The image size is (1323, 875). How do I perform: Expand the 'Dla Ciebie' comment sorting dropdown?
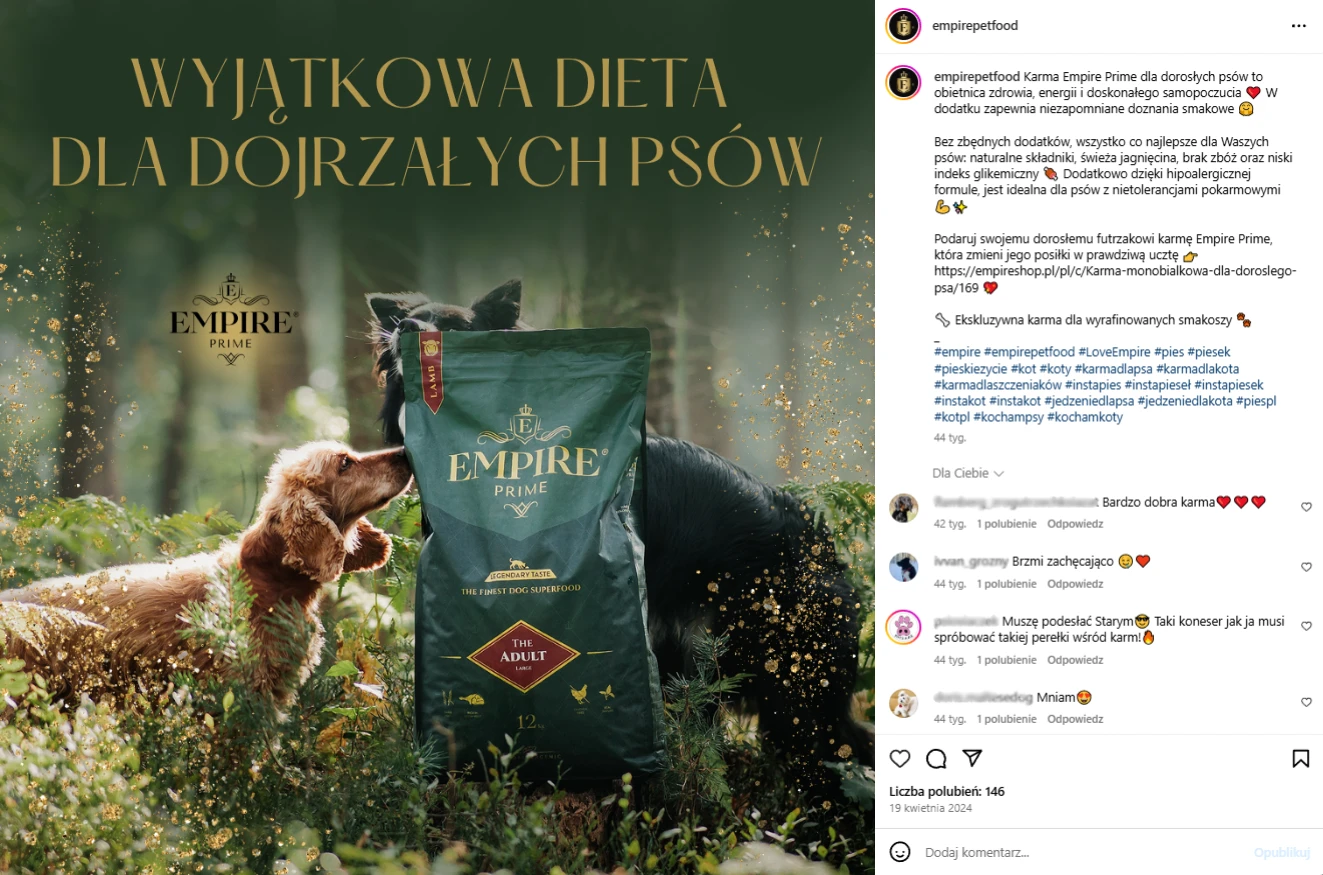pyautogui.click(x=968, y=473)
